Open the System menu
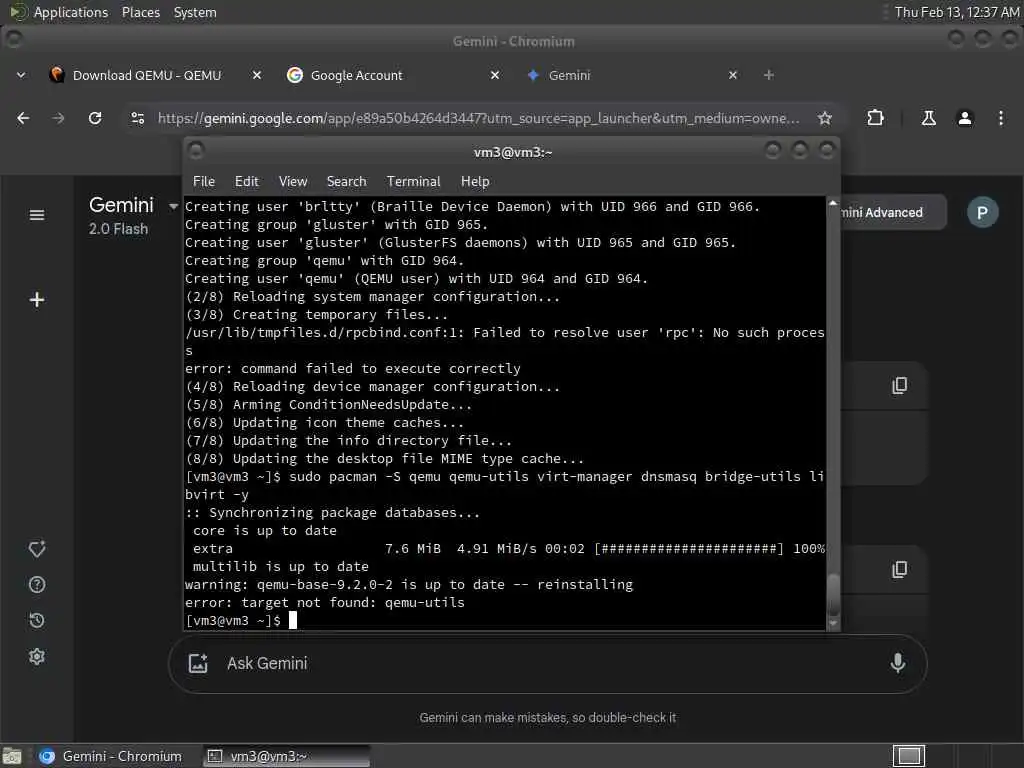 (195, 12)
